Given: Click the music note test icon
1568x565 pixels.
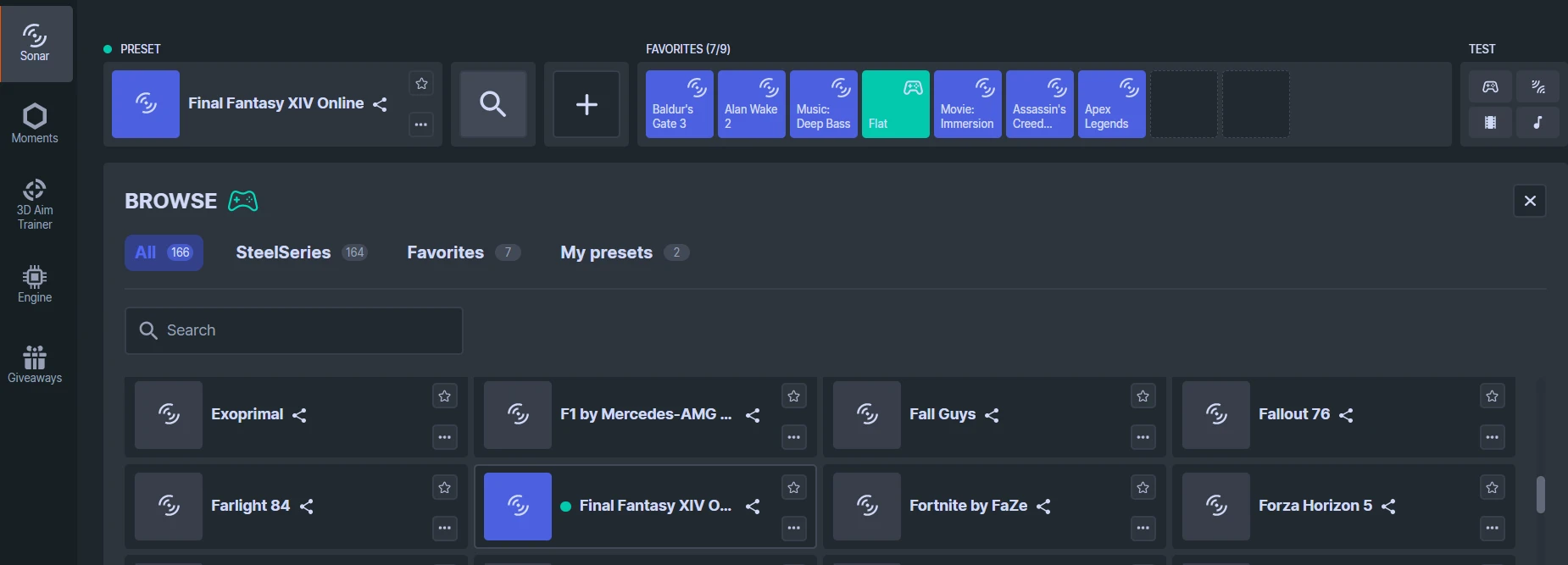Looking at the screenshot, I should (1537, 122).
